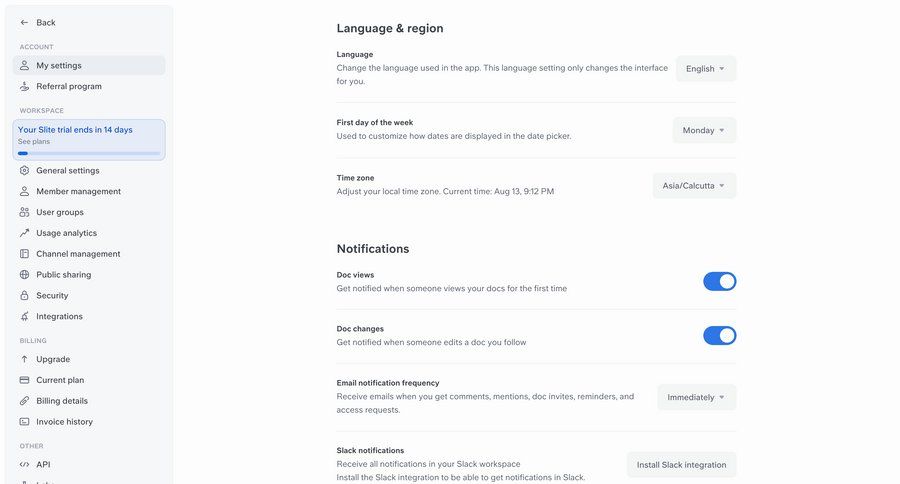Open the Language dropdown set to English
The image size is (900, 484).
(x=706, y=69)
